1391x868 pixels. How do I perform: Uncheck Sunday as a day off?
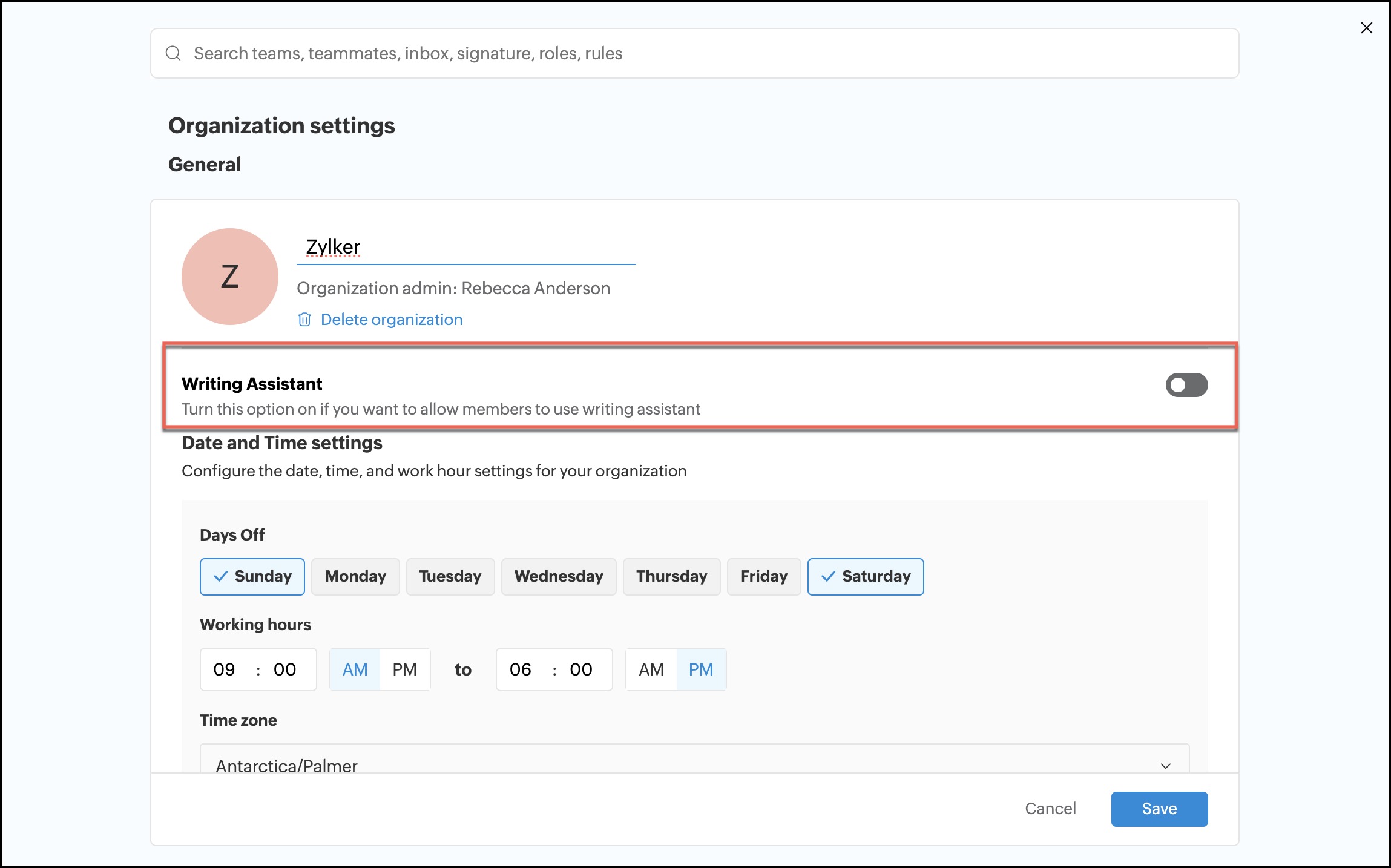(252, 576)
